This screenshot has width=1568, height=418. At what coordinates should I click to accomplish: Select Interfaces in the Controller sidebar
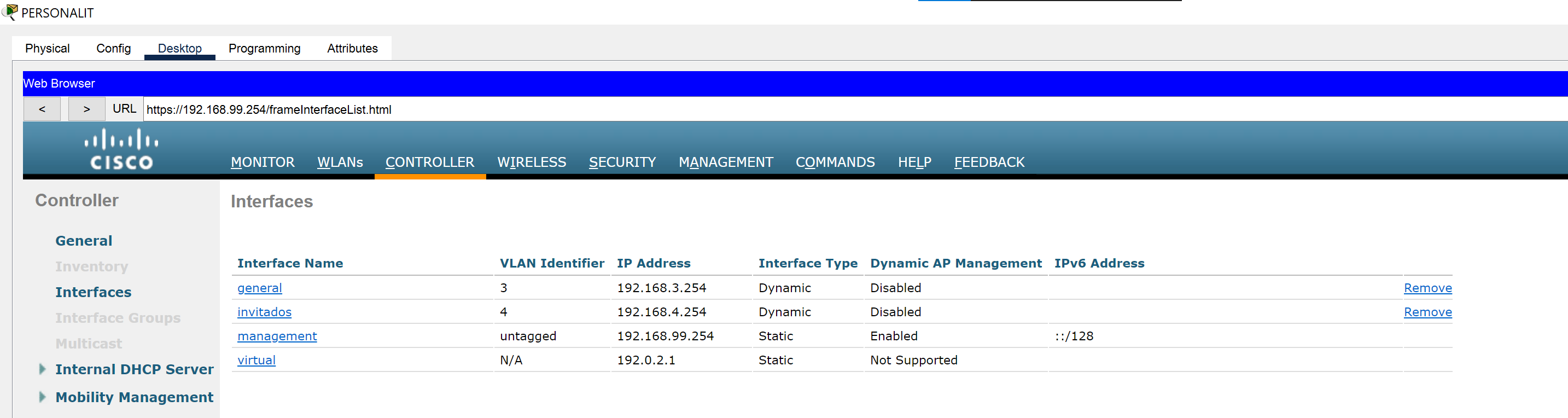pyautogui.click(x=93, y=292)
